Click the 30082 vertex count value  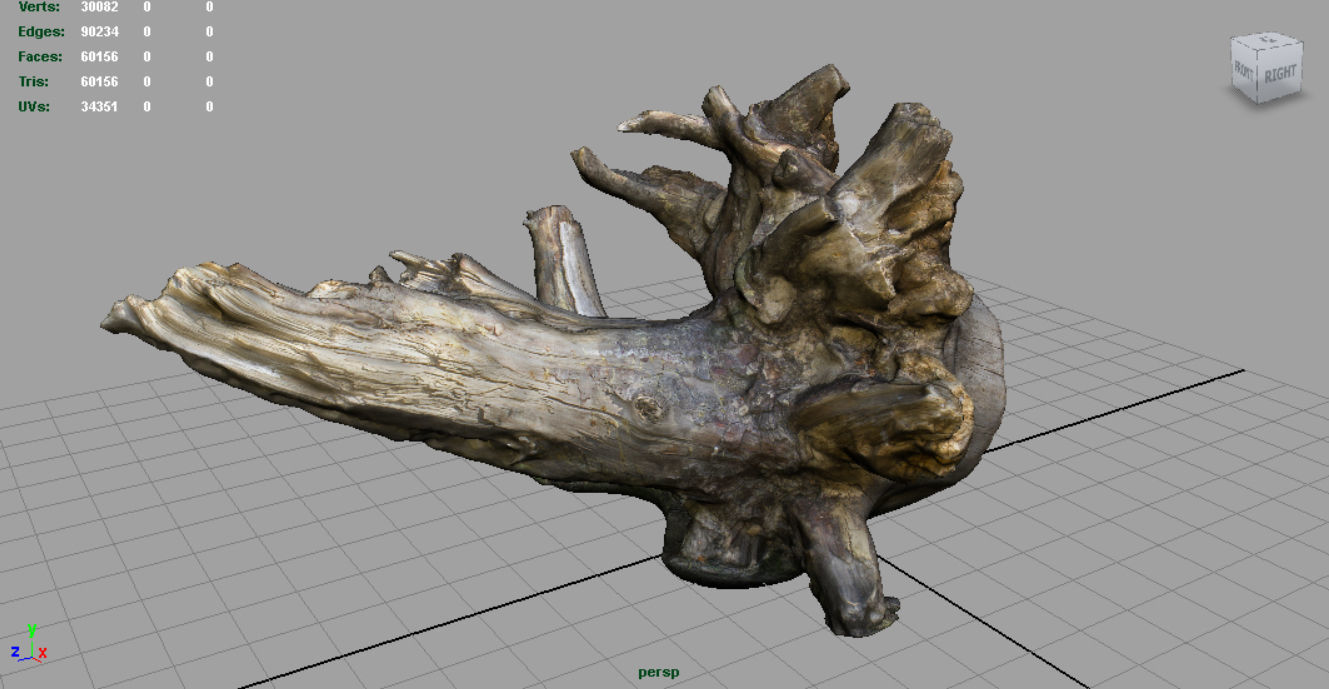pos(99,7)
